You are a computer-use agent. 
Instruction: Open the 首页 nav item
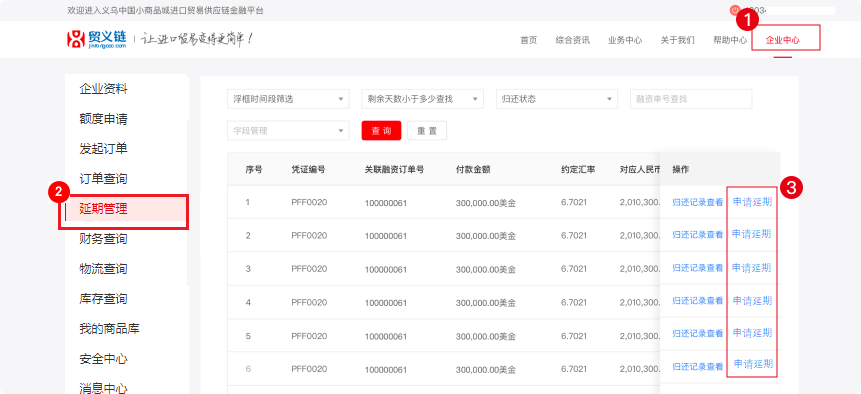528,40
